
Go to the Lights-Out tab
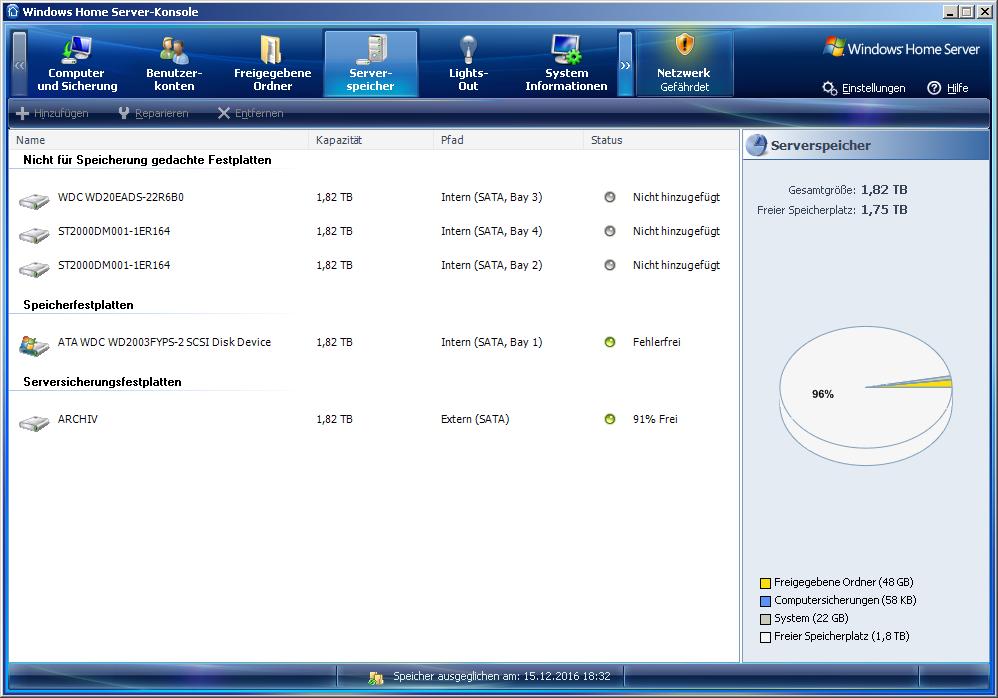[468, 64]
